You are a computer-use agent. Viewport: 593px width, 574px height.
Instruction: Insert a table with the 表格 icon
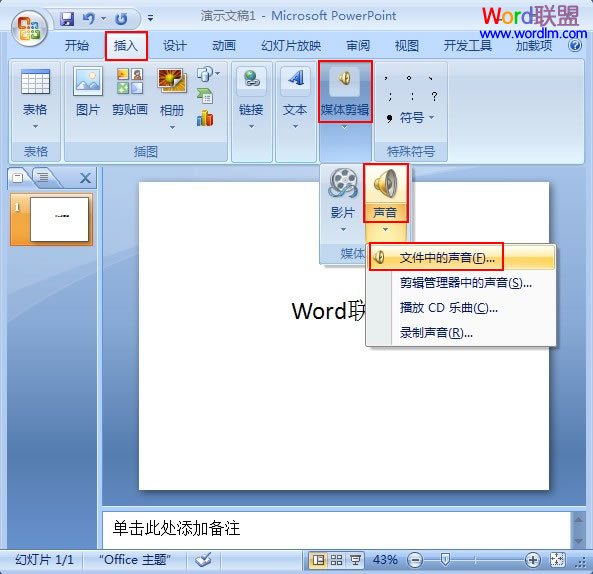pyautogui.click(x=35, y=82)
